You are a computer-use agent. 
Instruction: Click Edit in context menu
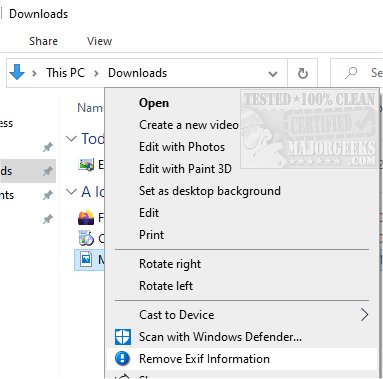coord(149,213)
